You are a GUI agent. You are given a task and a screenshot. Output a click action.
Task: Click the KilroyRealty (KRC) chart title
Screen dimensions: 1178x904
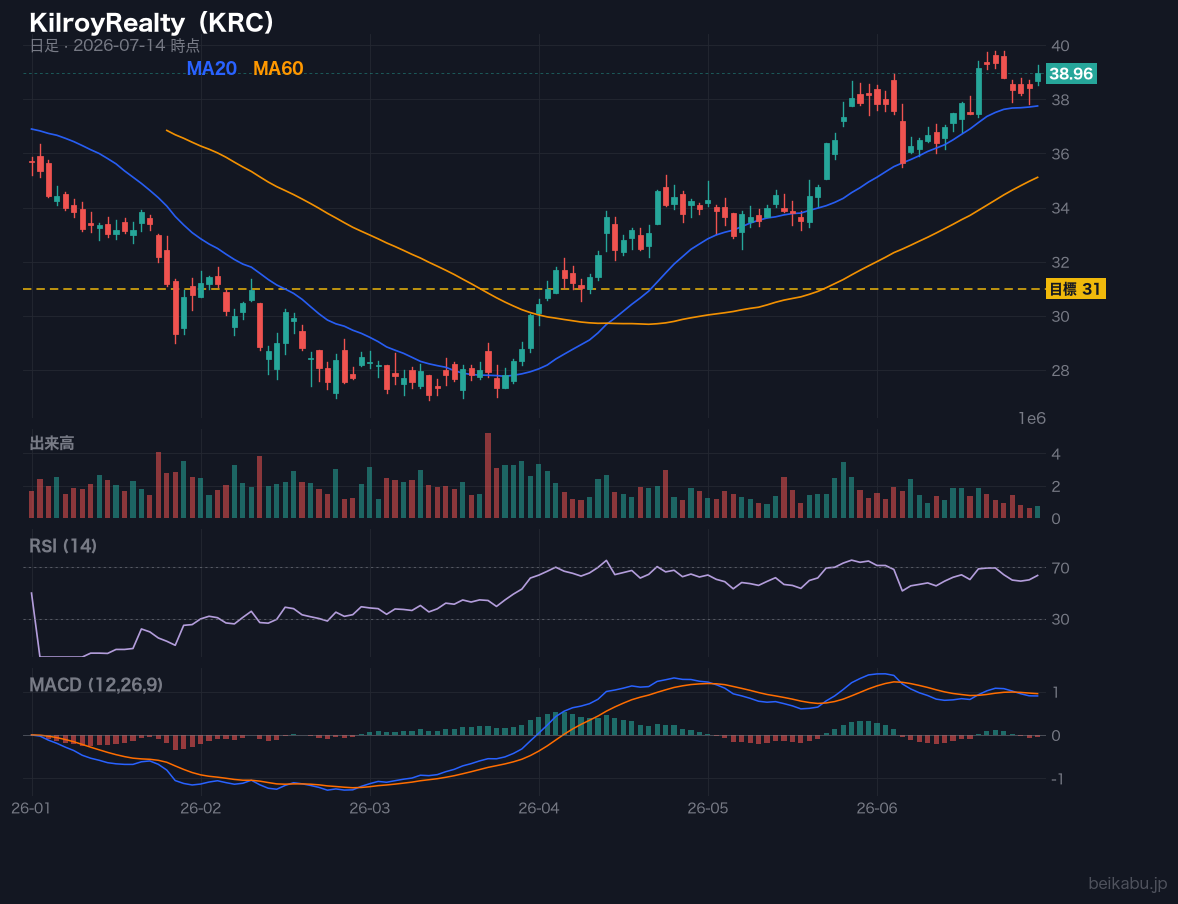tap(152, 23)
